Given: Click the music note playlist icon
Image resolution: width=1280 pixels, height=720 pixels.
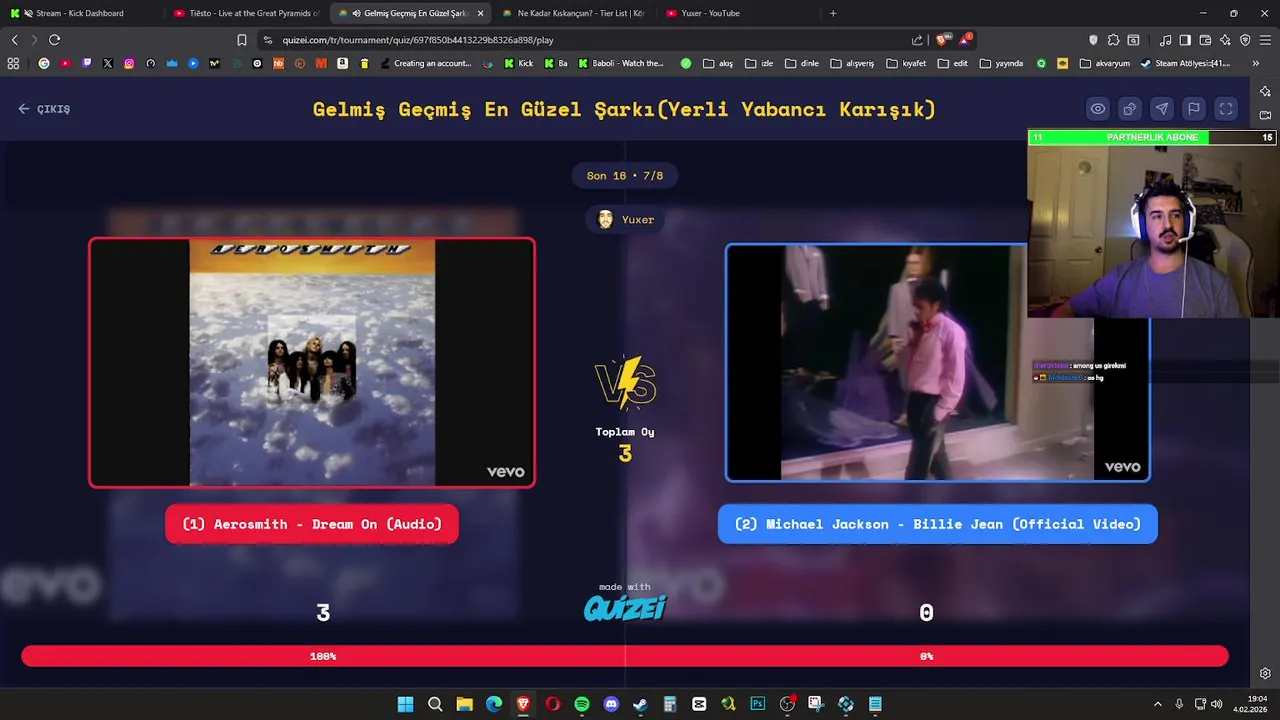Looking at the screenshot, I should [1166, 40].
